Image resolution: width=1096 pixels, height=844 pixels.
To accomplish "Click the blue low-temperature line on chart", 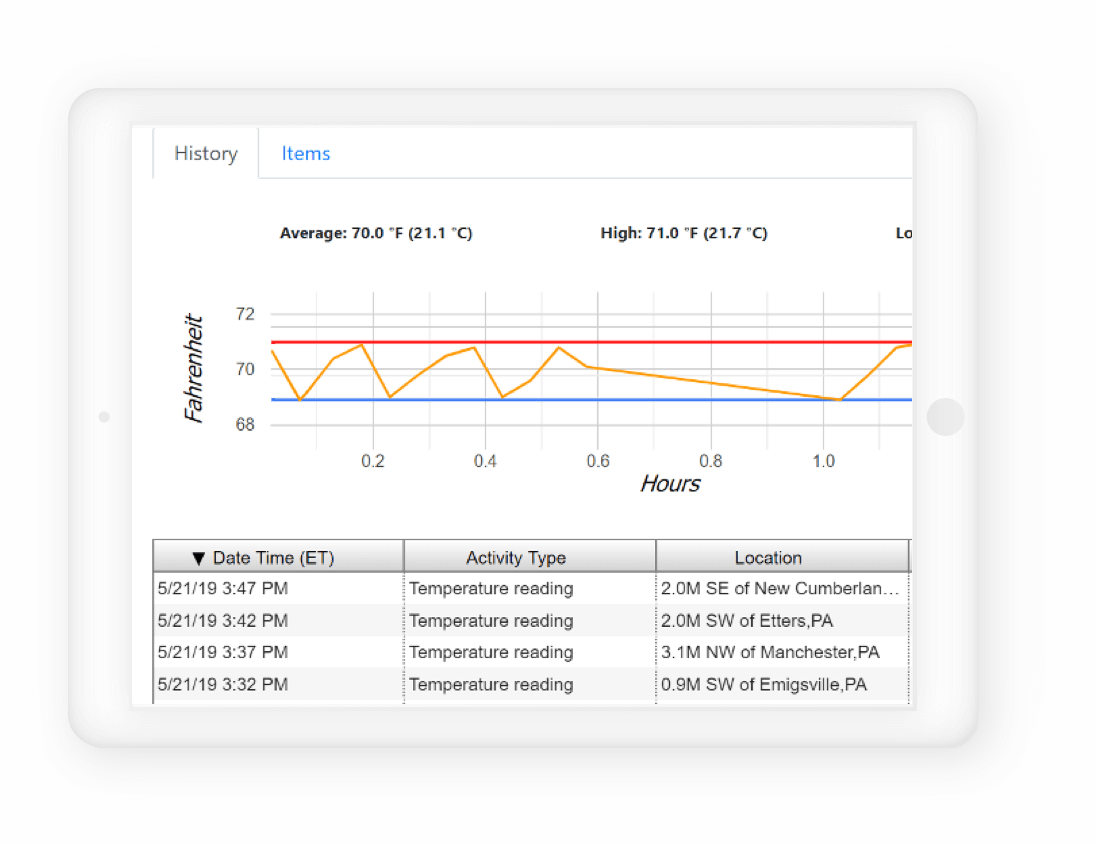I will tap(591, 399).
